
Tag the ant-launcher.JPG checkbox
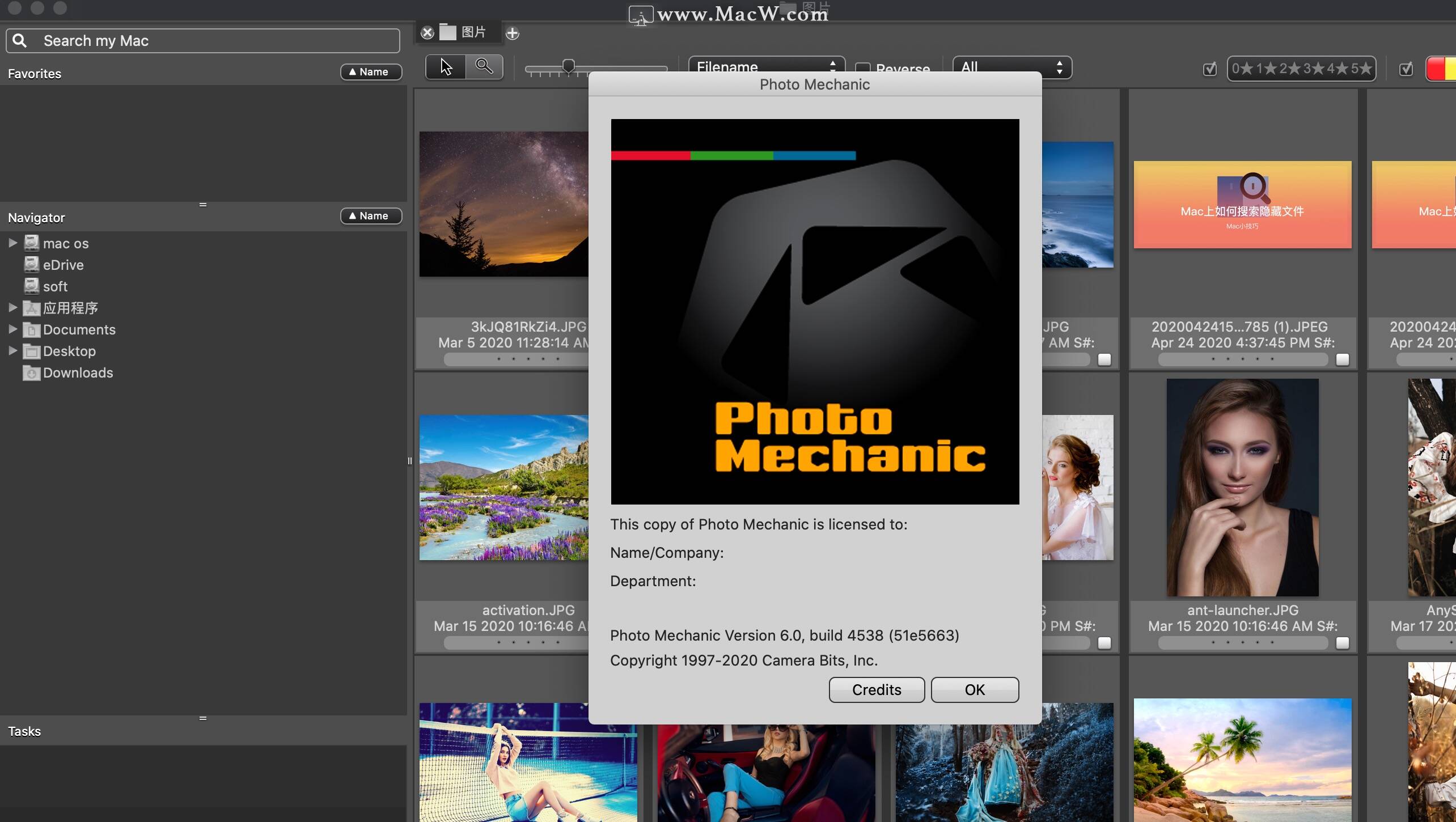tap(1343, 643)
